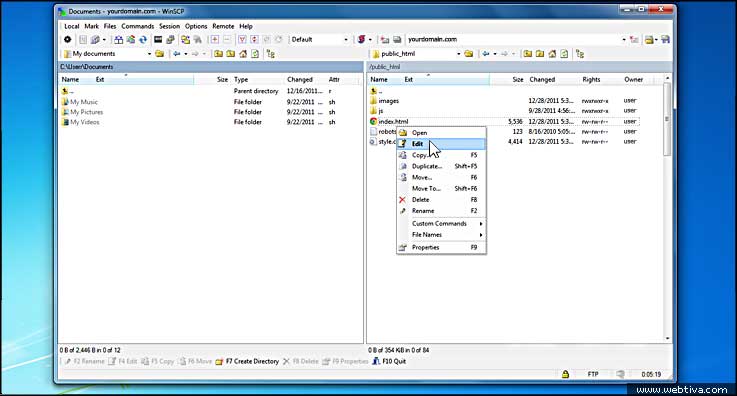Choose Duplicate in the context menu
Viewport: 737px width, 396px height.
tap(441, 166)
